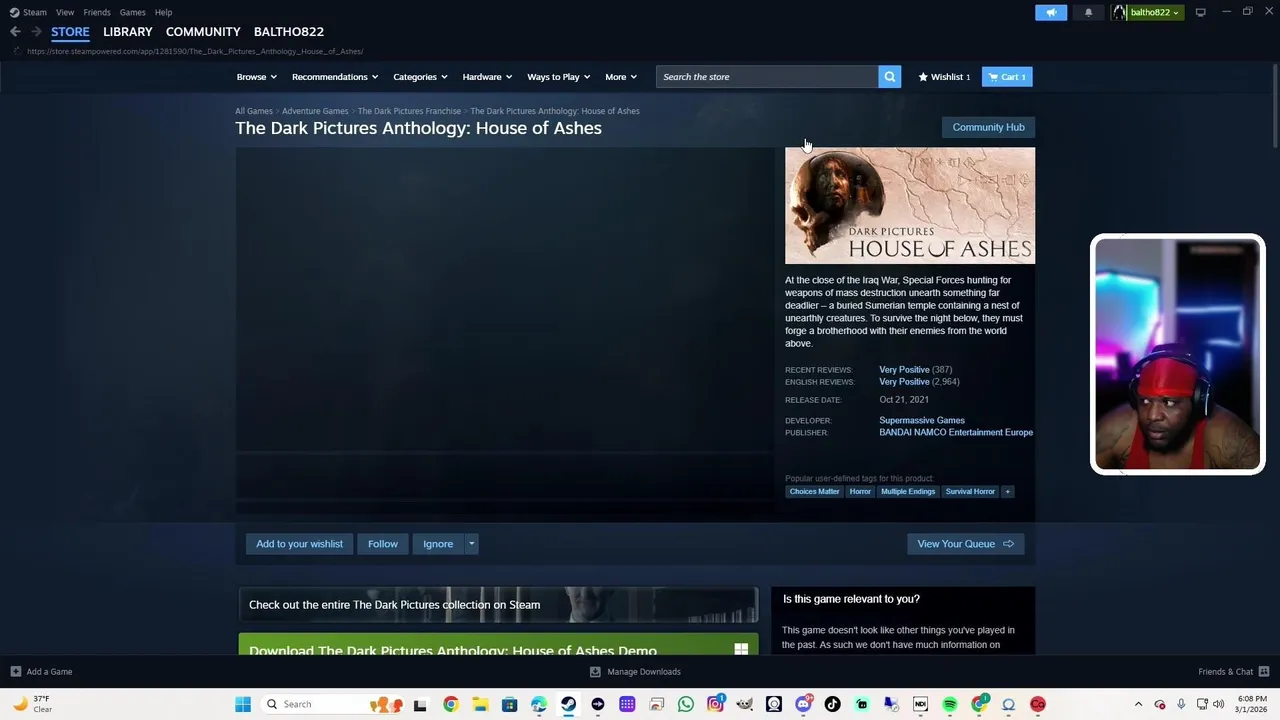Switch to Big Picture mode monitor icon
1280x720 pixels.
pos(1200,12)
